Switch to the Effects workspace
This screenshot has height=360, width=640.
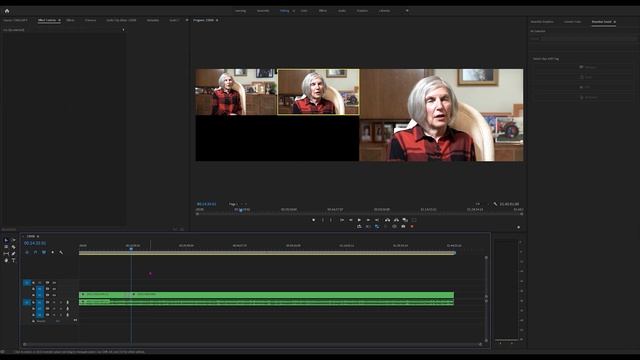(x=322, y=11)
